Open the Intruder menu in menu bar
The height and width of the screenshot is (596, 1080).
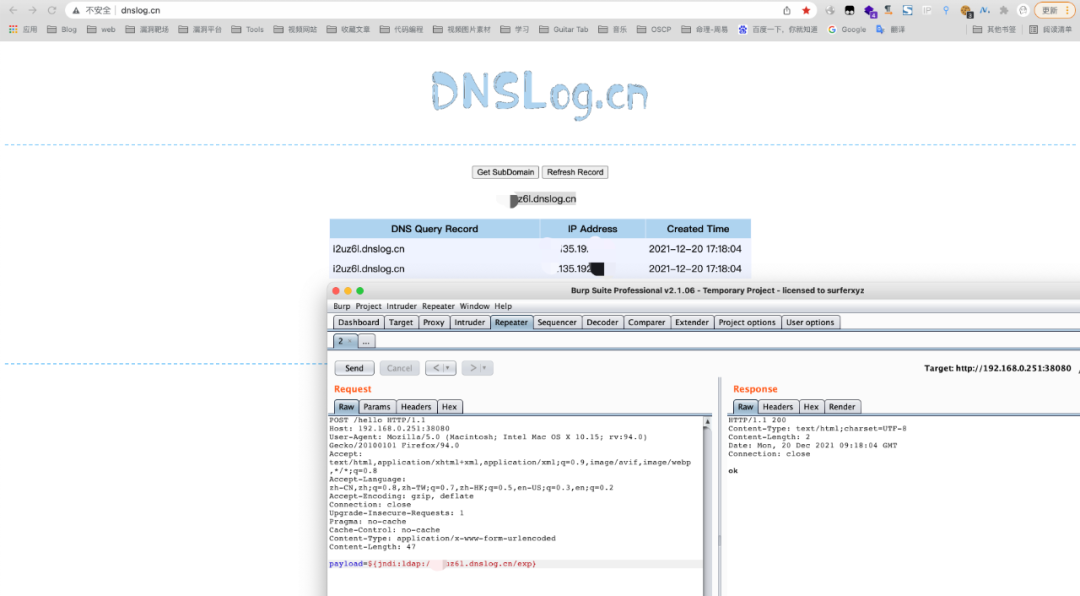pyautogui.click(x=401, y=306)
